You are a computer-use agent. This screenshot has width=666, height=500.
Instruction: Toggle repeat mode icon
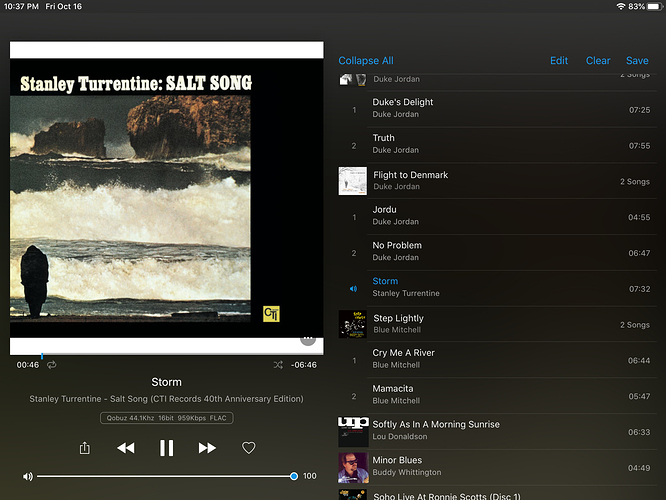click(51, 364)
